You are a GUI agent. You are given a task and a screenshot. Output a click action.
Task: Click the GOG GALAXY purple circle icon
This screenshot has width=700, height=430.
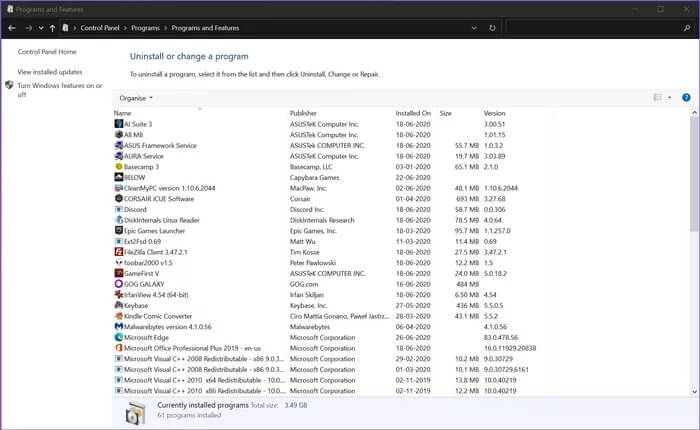coord(118,284)
